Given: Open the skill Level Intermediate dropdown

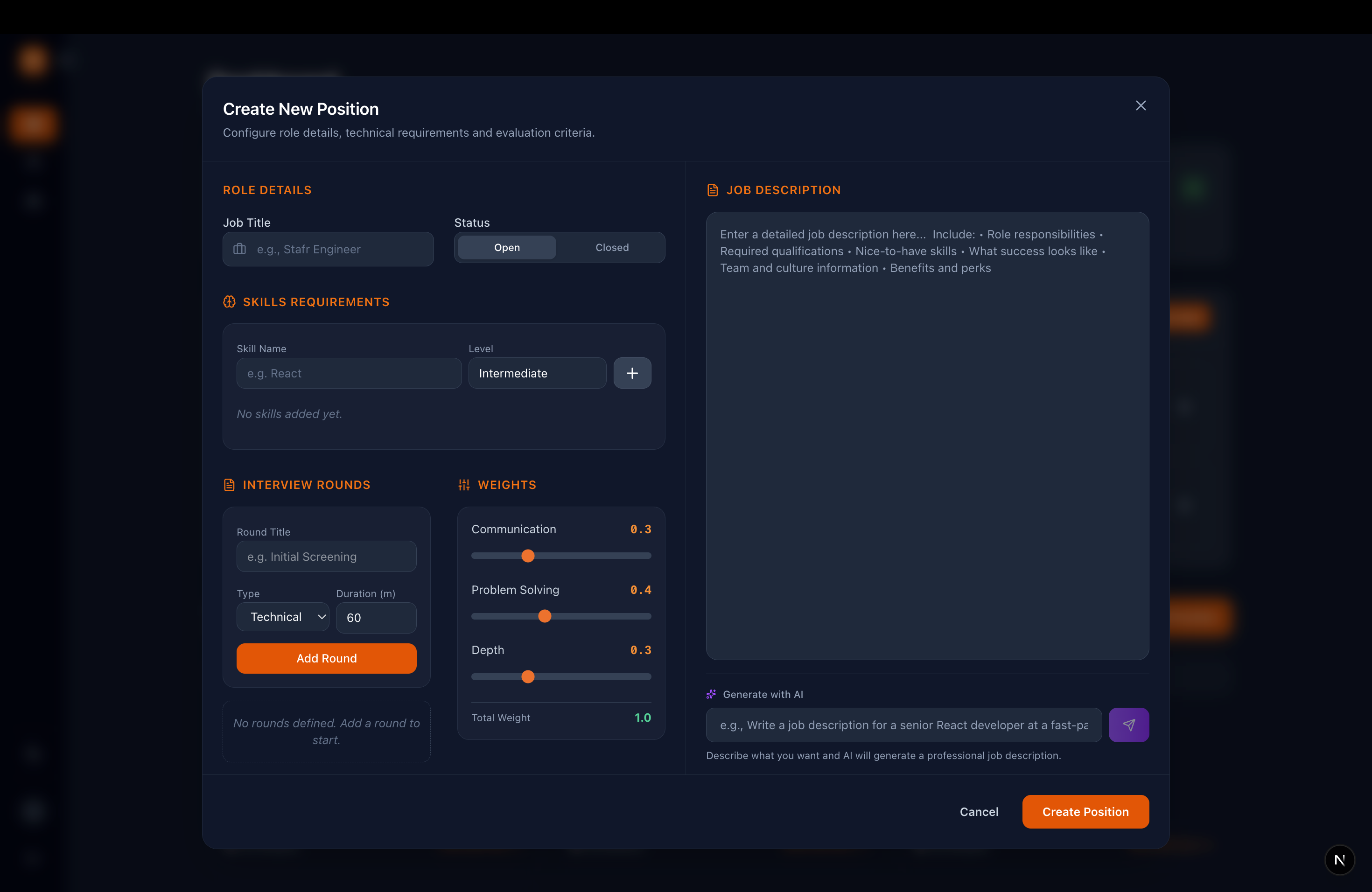Looking at the screenshot, I should pos(537,373).
